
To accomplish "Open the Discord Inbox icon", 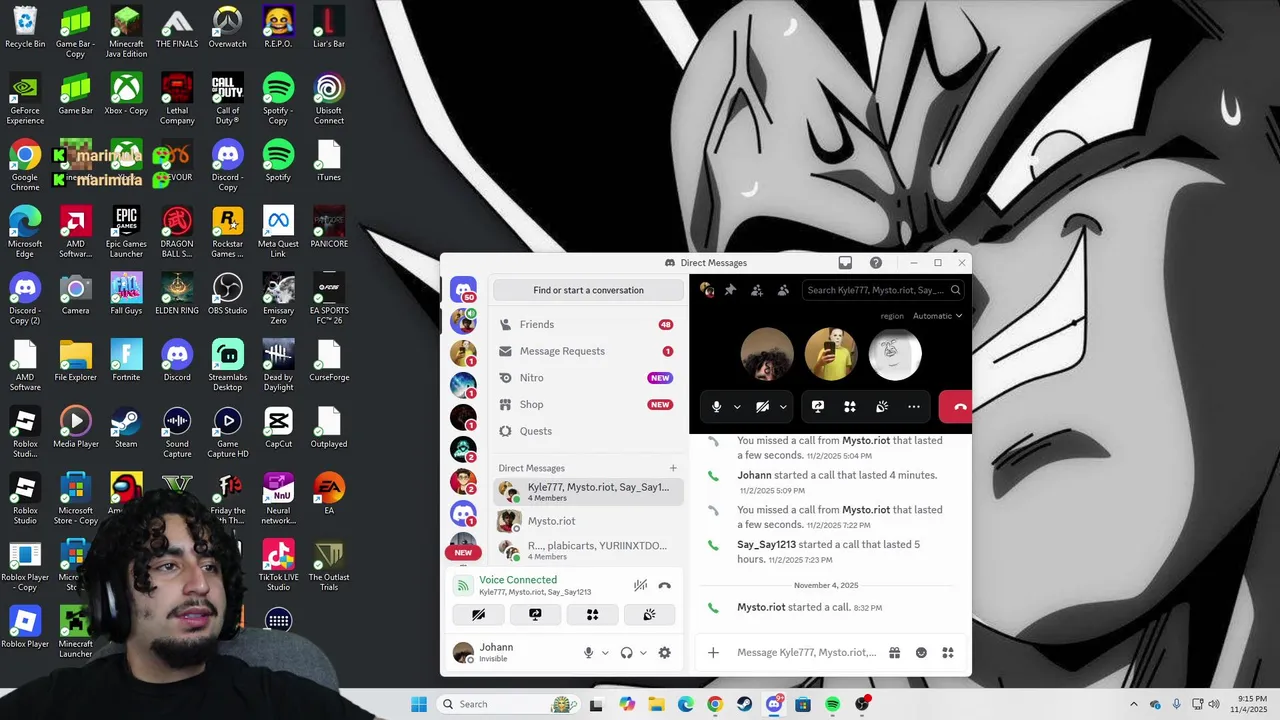I will [845, 263].
